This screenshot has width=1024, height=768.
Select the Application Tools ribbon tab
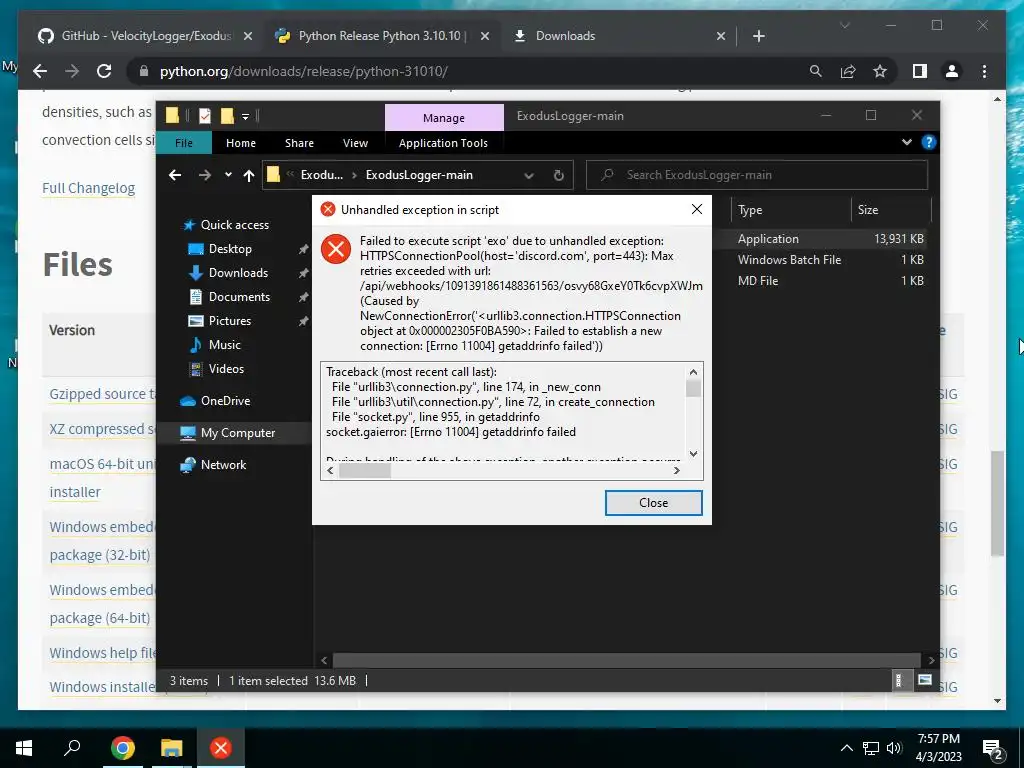[x=443, y=143]
